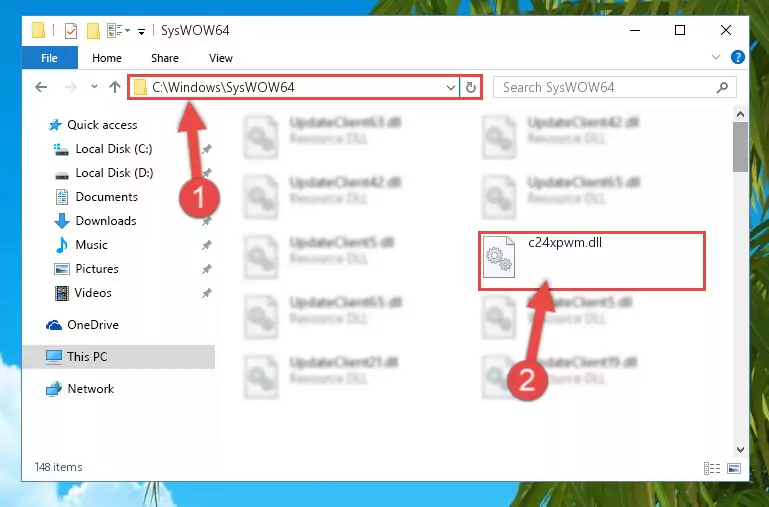Click the Back navigation arrow
The image size is (769, 507).
coord(41,87)
